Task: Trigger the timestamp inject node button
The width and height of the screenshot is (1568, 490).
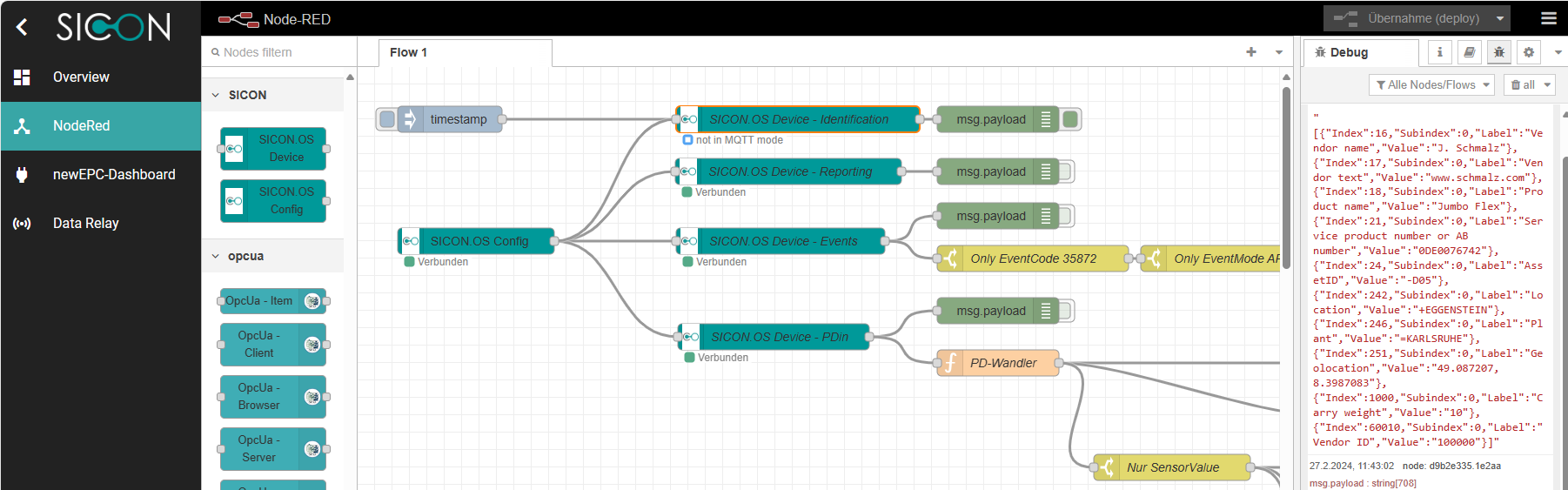Action: coord(387,119)
